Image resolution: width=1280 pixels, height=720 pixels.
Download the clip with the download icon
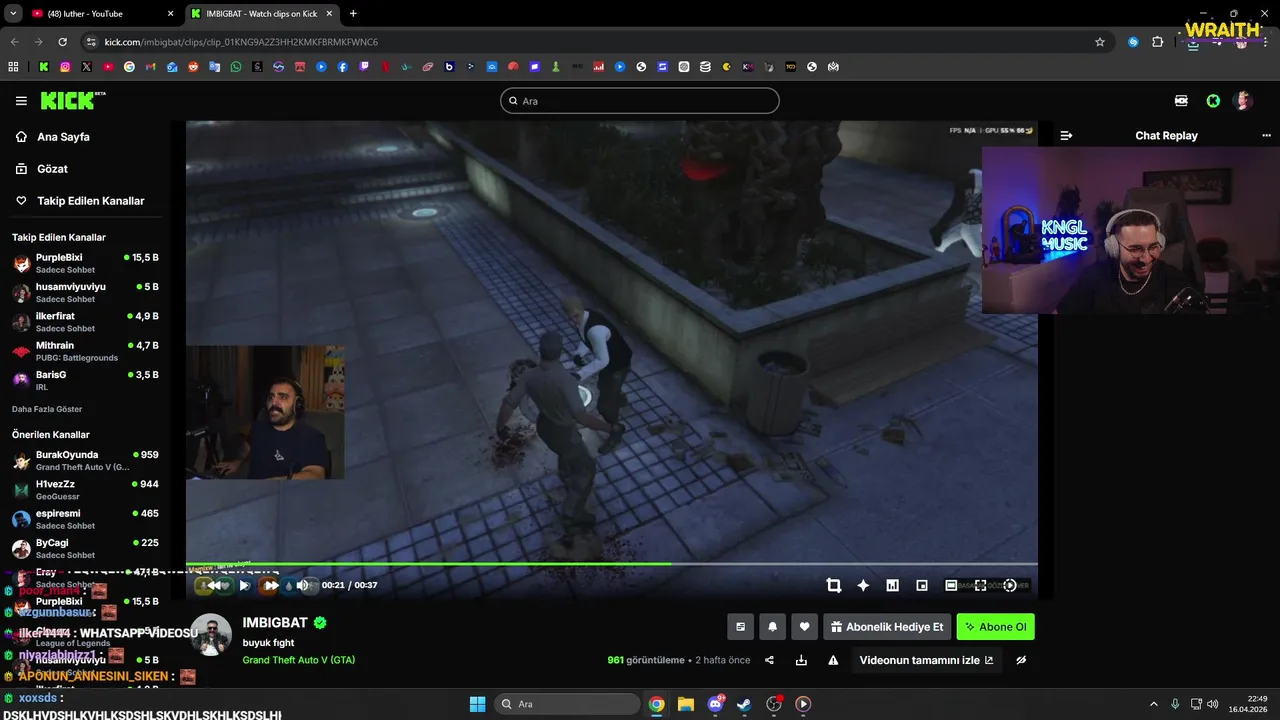pos(801,660)
